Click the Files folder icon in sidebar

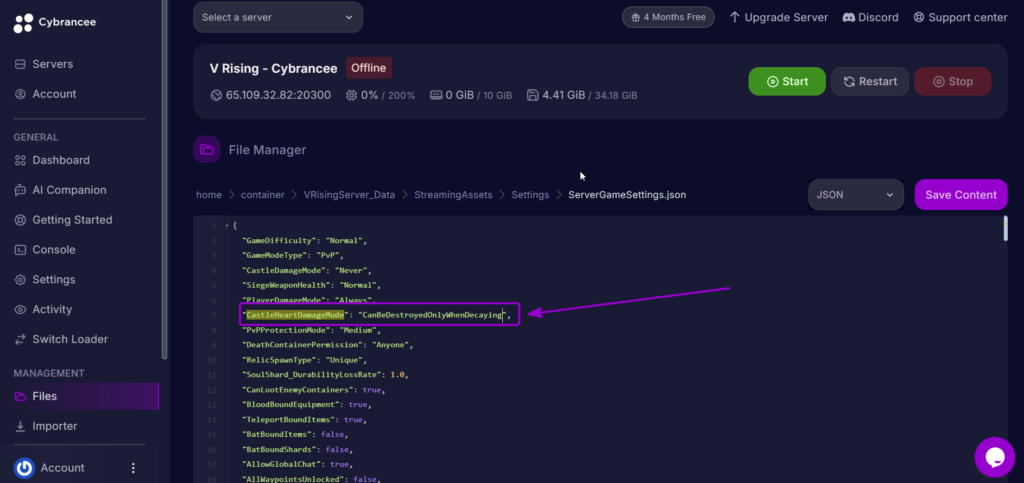click(x=20, y=396)
